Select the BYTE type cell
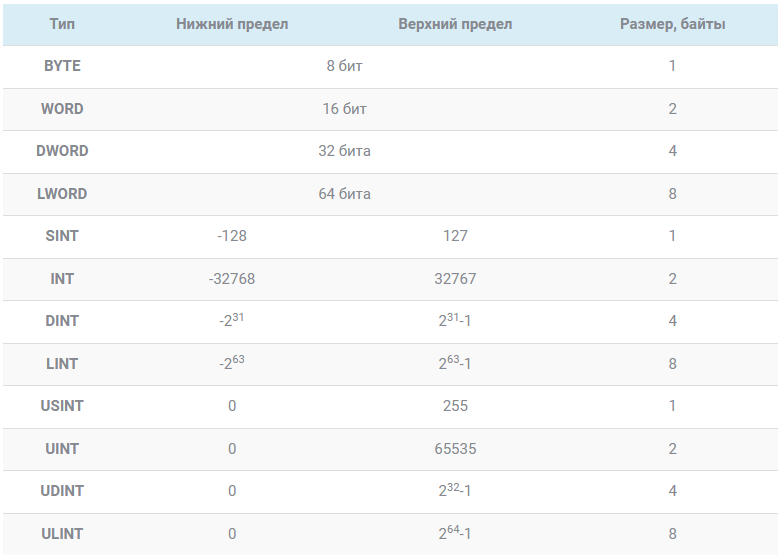 62,66
